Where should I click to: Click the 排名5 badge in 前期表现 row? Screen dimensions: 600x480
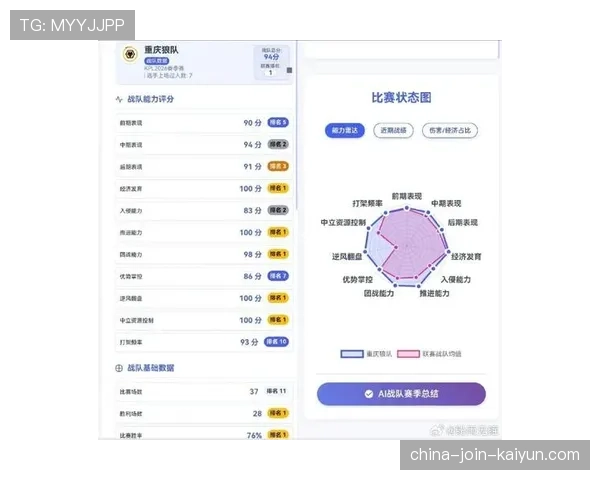click(278, 122)
